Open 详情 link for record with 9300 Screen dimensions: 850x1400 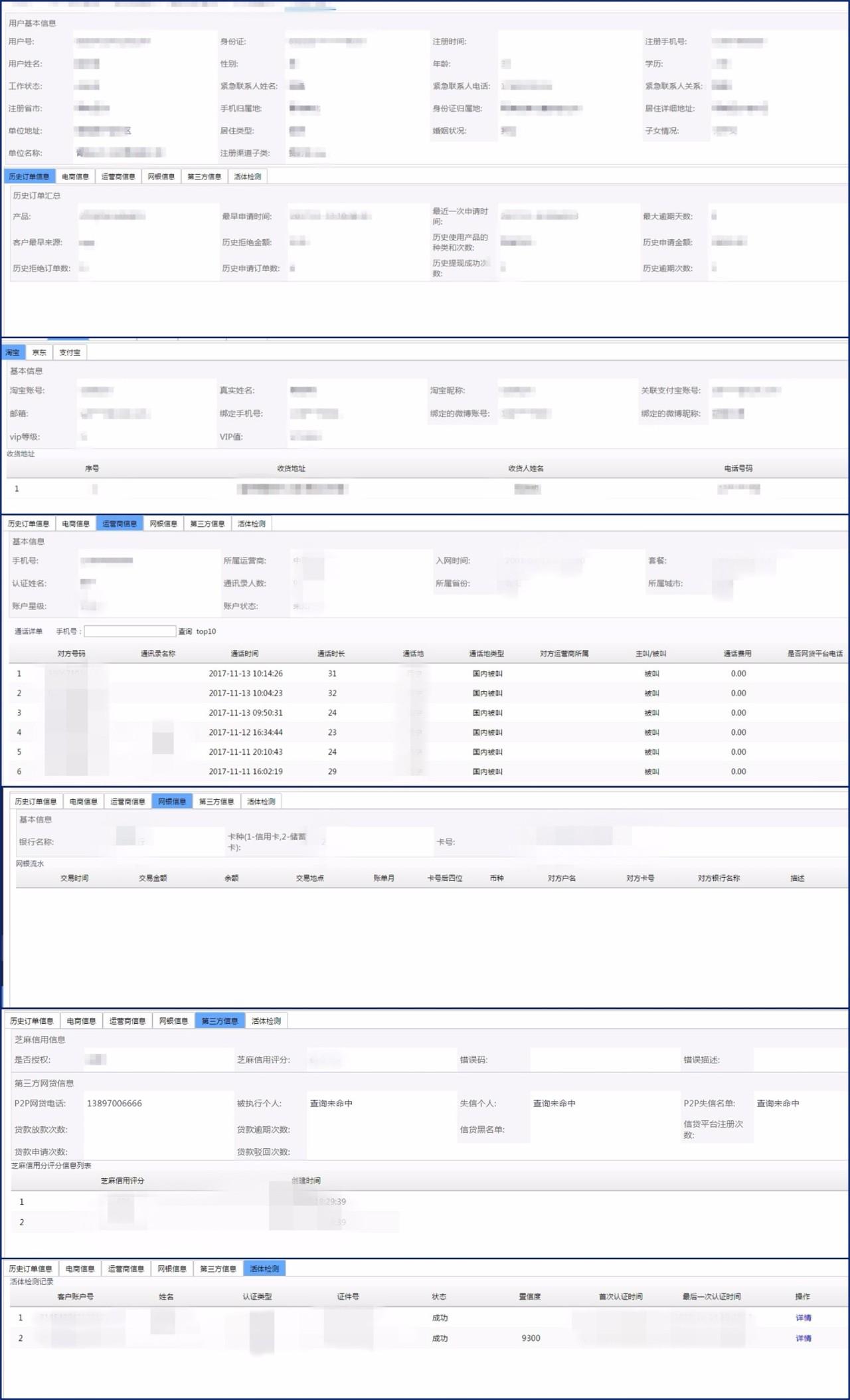coord(804,1338)
